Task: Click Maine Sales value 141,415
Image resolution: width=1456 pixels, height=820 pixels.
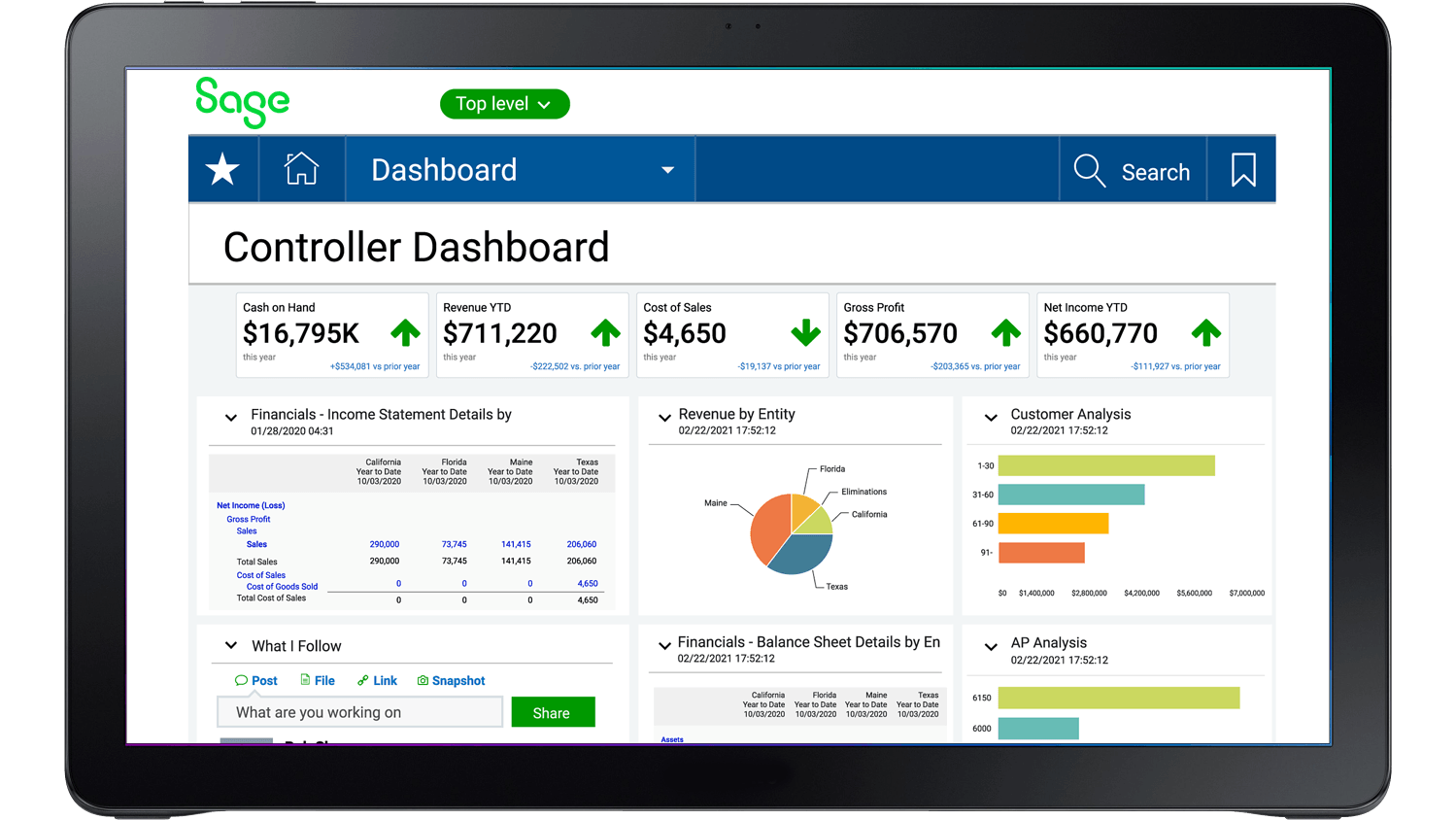Action: point(516,544)
